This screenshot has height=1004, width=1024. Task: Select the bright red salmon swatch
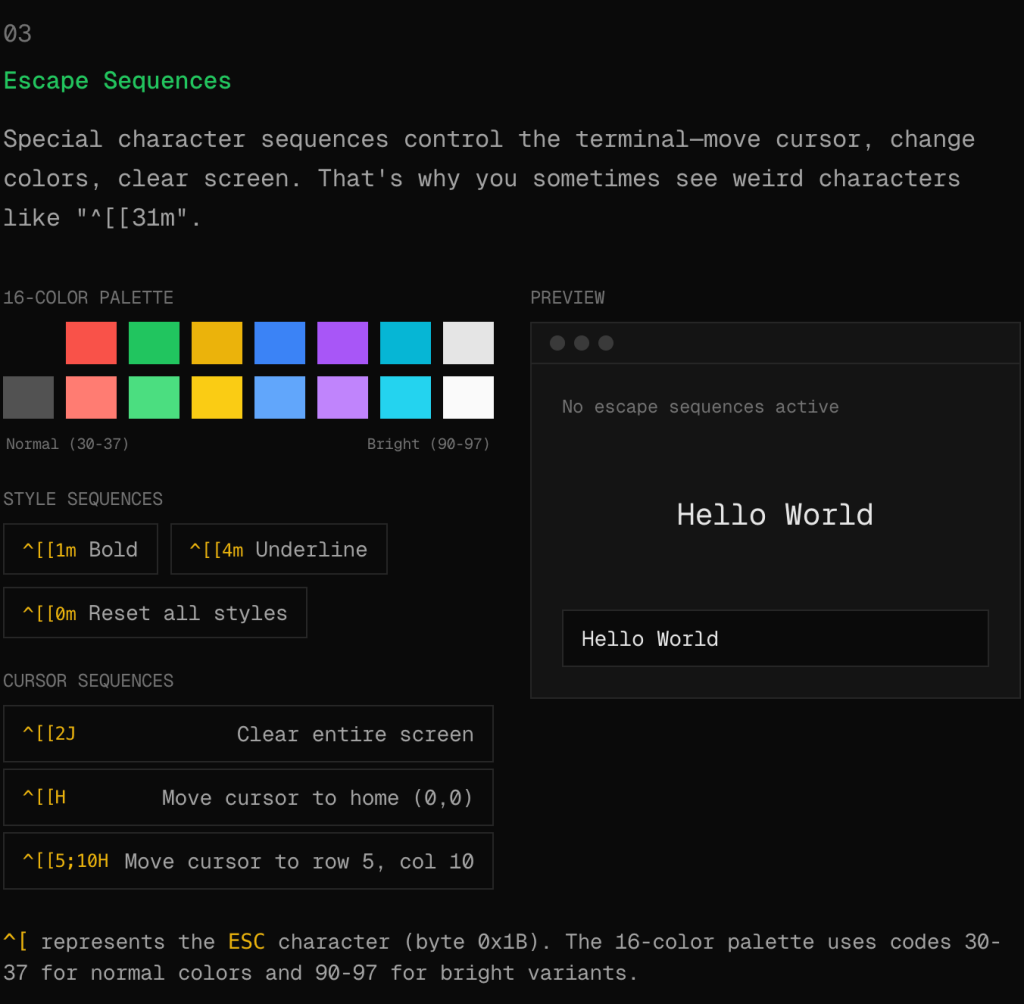click(91, 397)
